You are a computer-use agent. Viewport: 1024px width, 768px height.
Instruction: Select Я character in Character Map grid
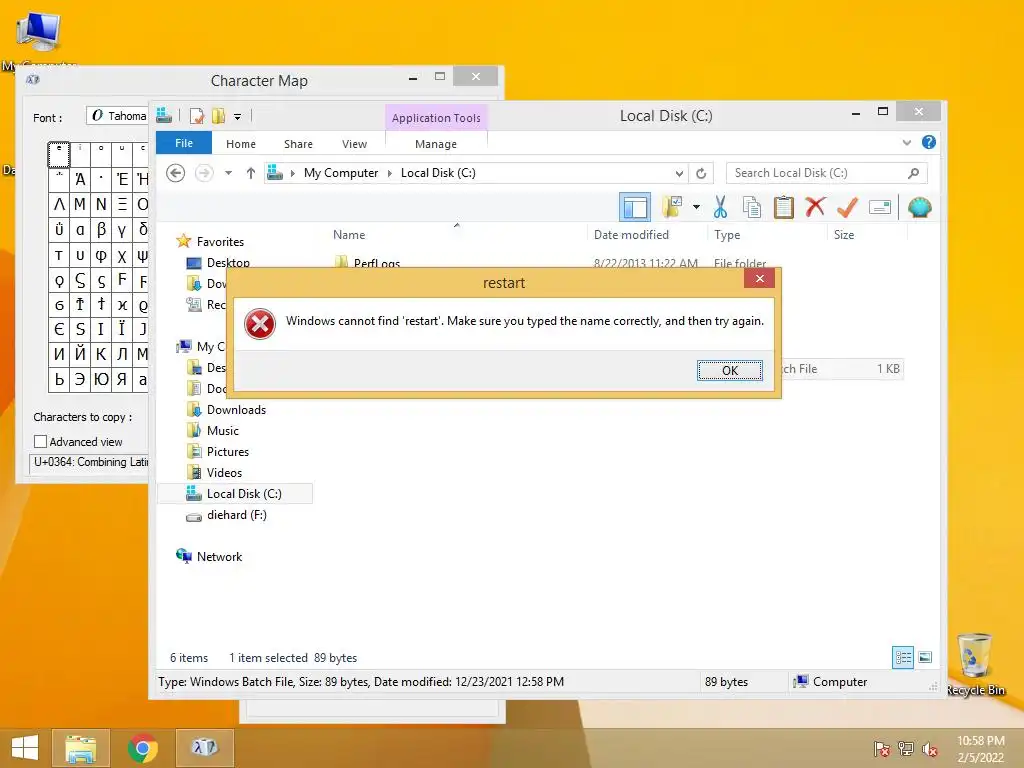(121, 379)
